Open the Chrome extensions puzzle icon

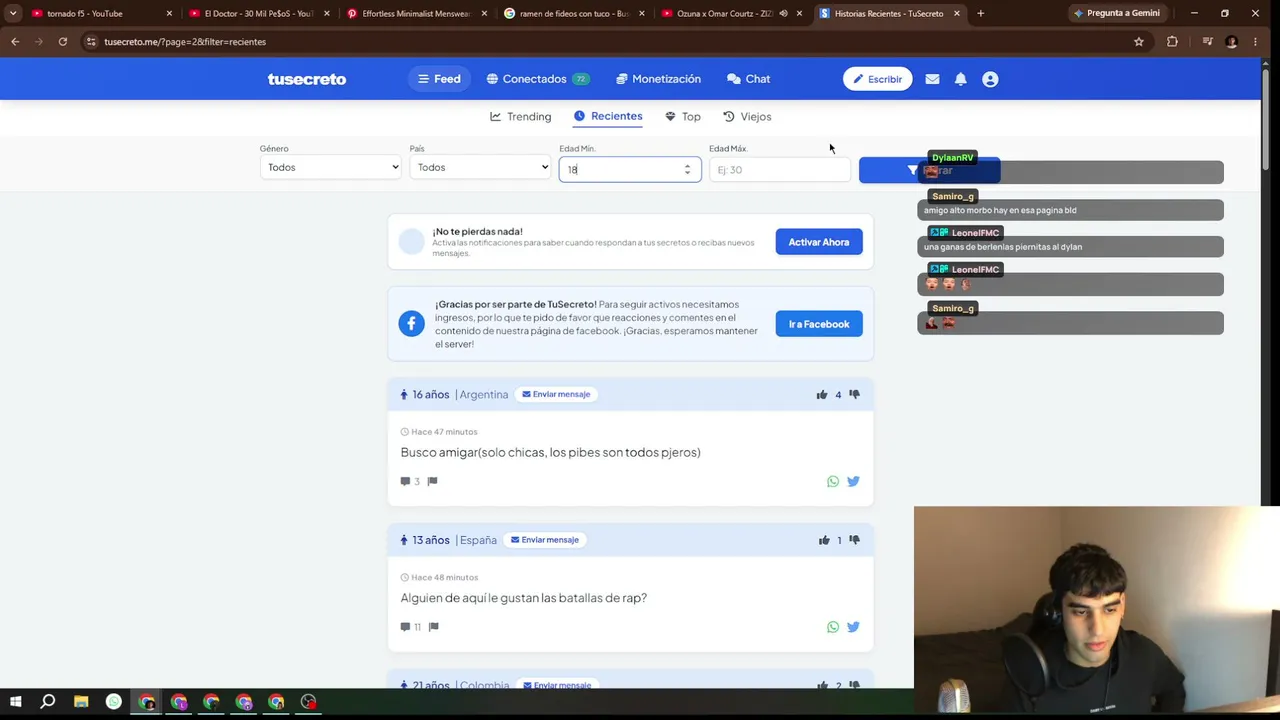[1172, 41]
